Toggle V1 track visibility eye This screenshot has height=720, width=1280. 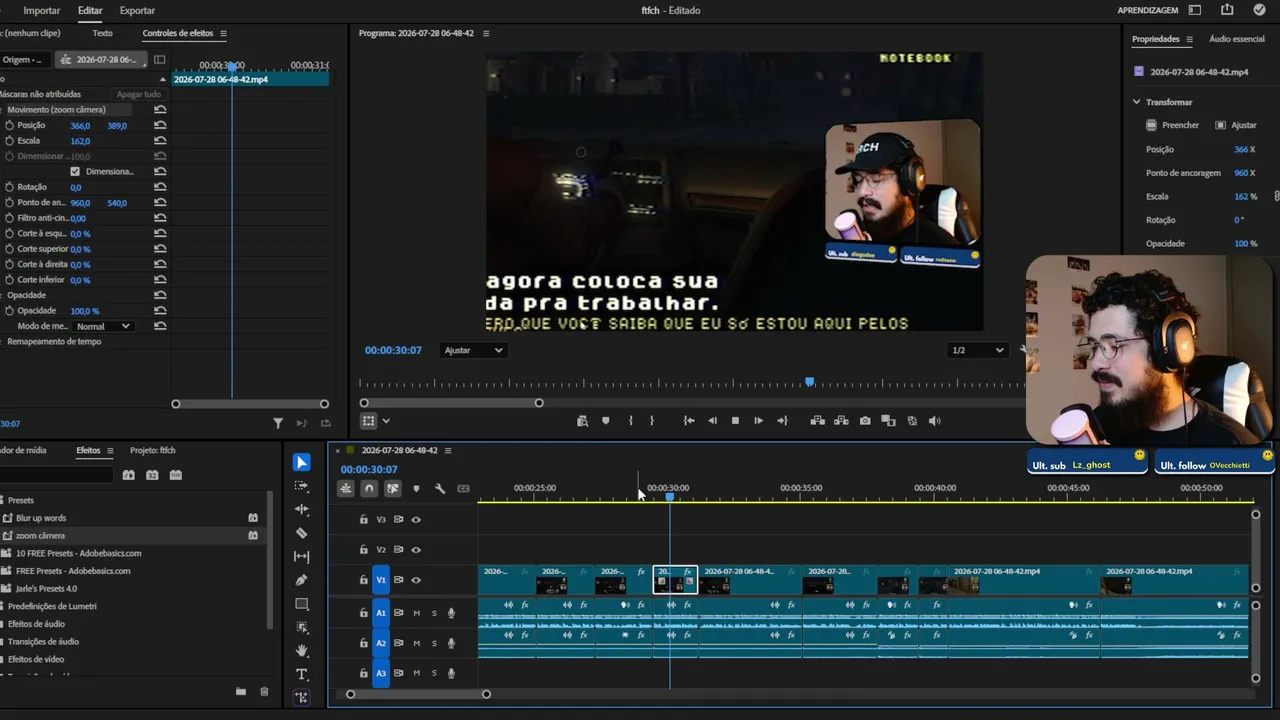pos(416,580)
